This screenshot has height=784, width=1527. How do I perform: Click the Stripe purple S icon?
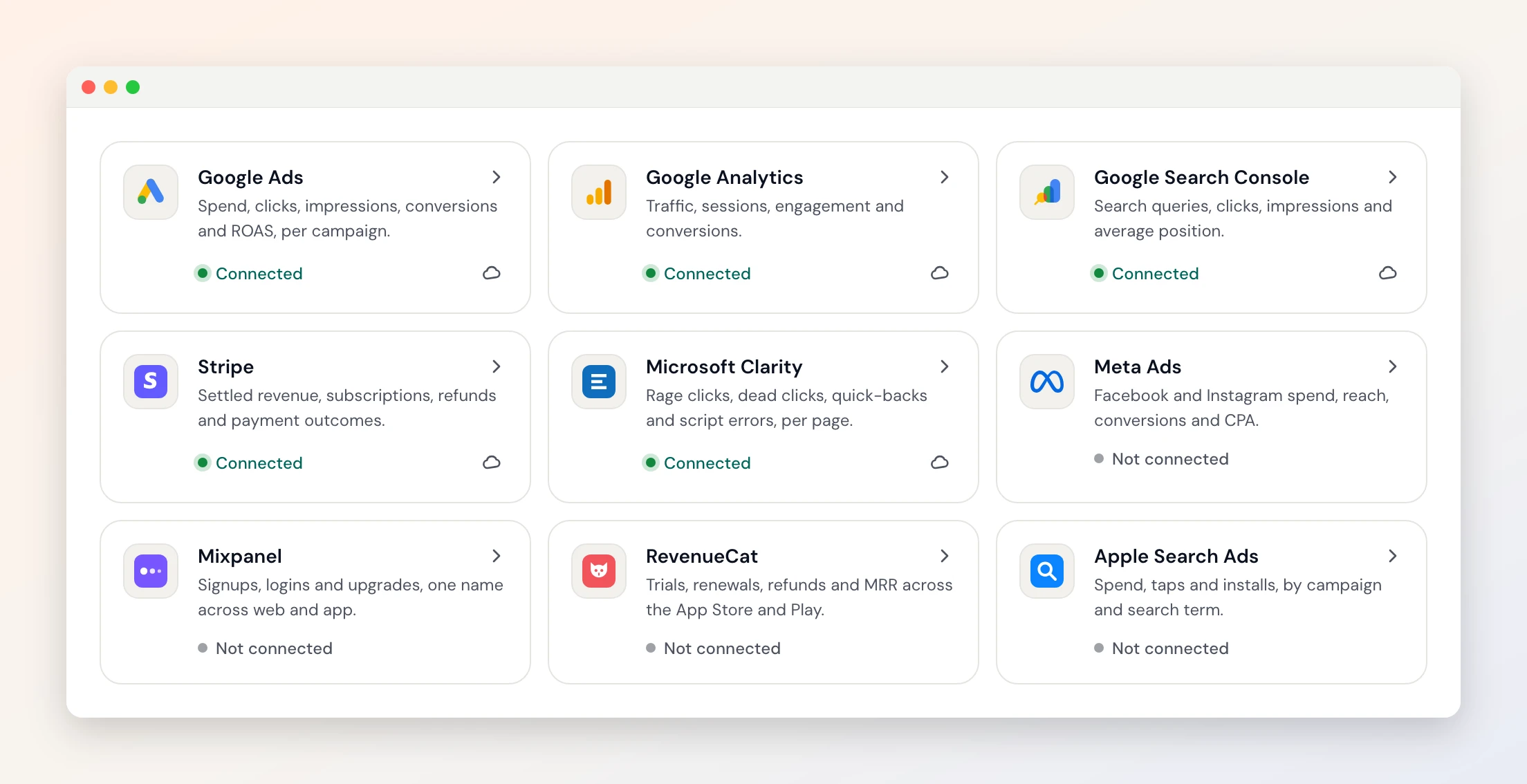[151, 382]
